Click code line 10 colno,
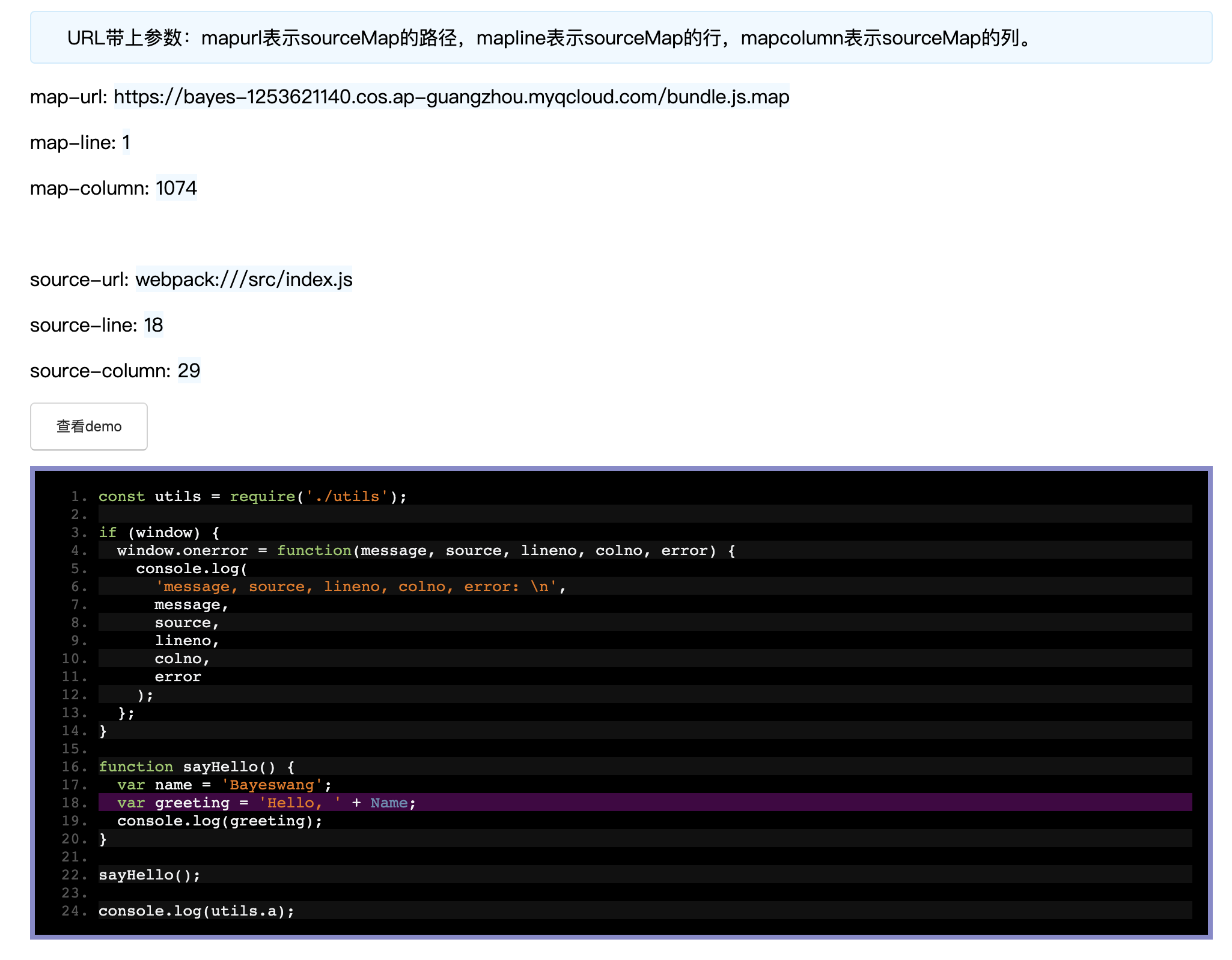1232x960 pixels. 182,658
